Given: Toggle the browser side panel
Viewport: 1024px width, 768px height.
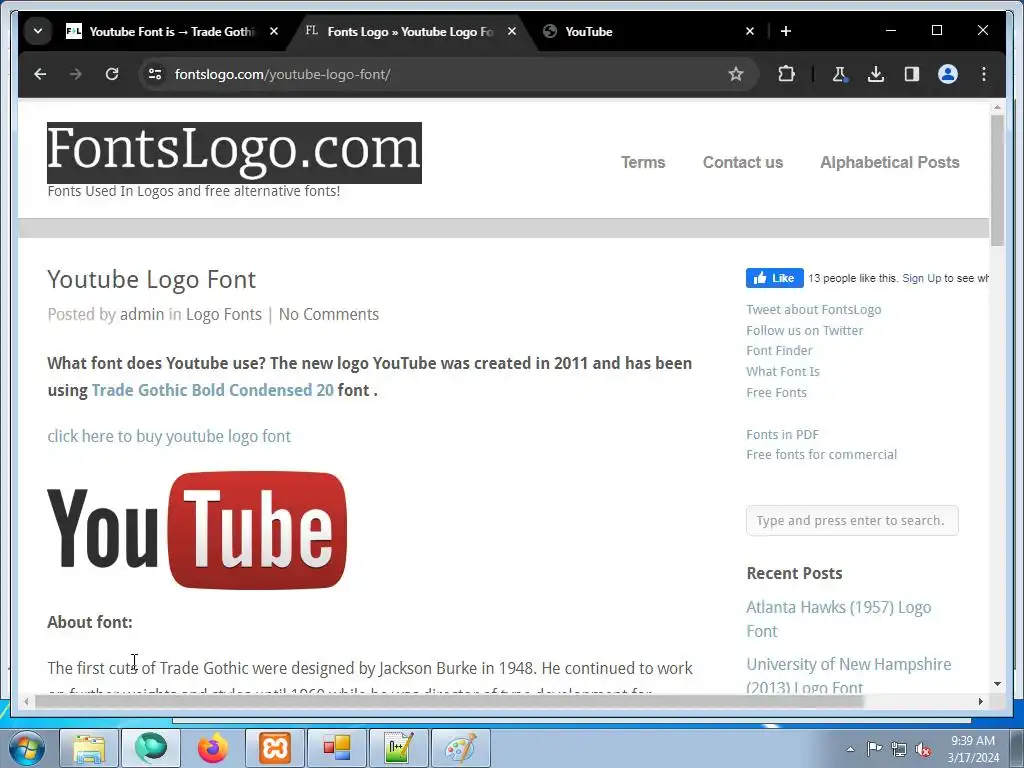Looking at the screenshot, I should [x=912, y=74].
